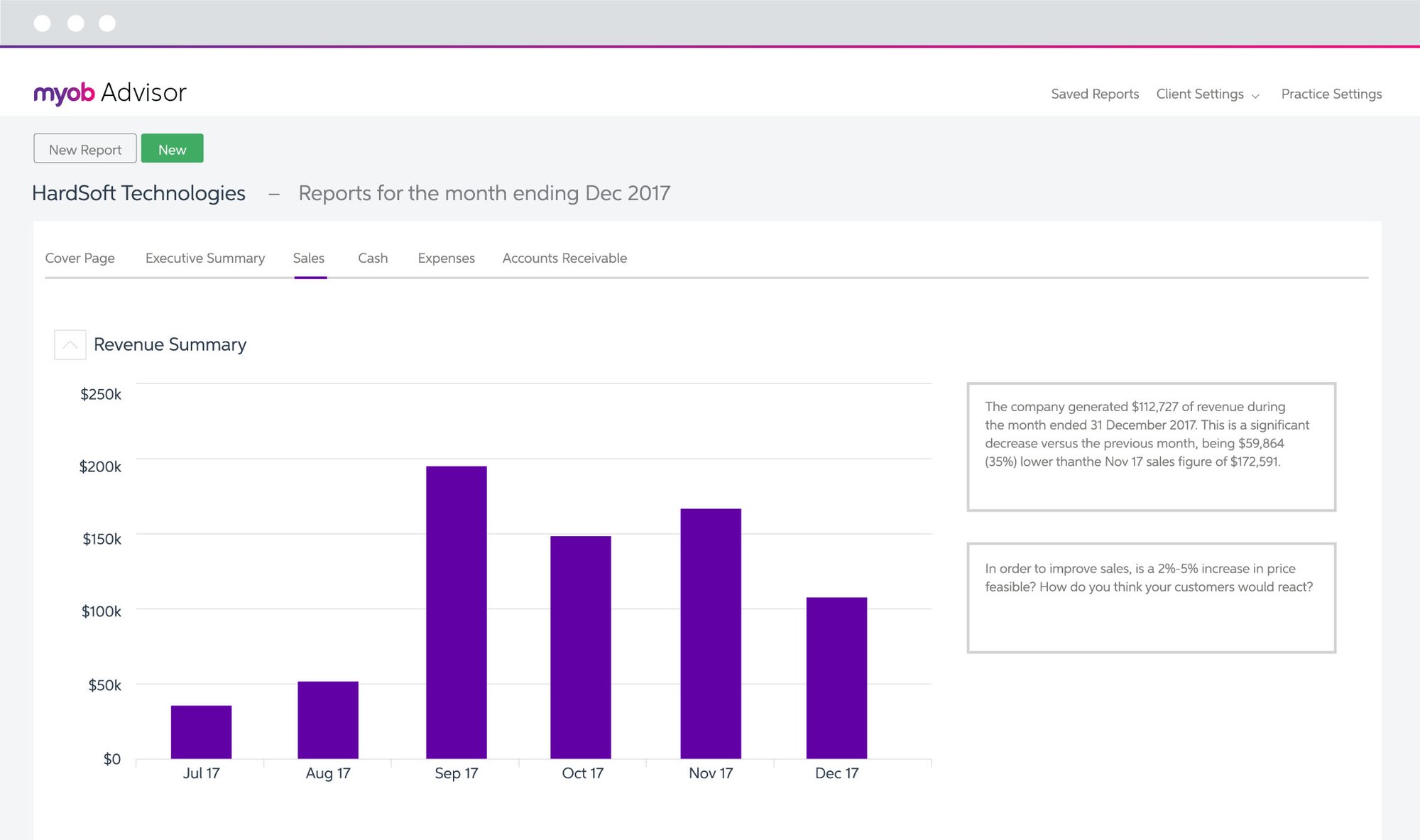Collapse the Revenue Summary section
This screenshot has height=840, width=1420.
[70, 344]
